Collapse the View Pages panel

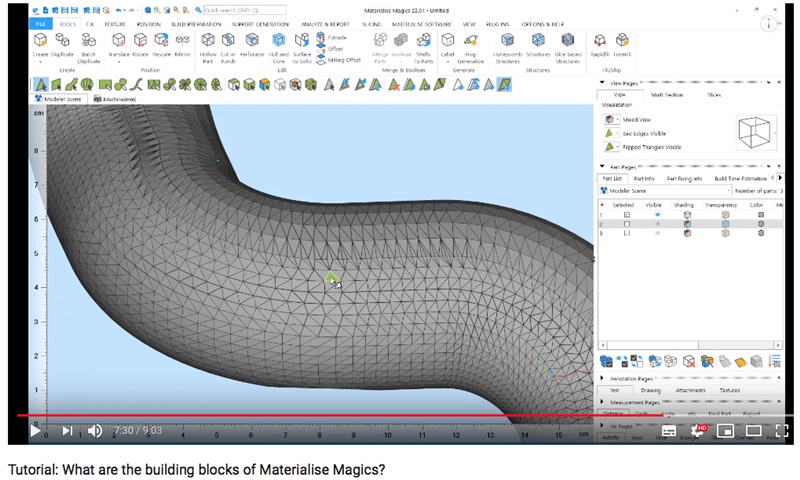[x=602, y=85]
